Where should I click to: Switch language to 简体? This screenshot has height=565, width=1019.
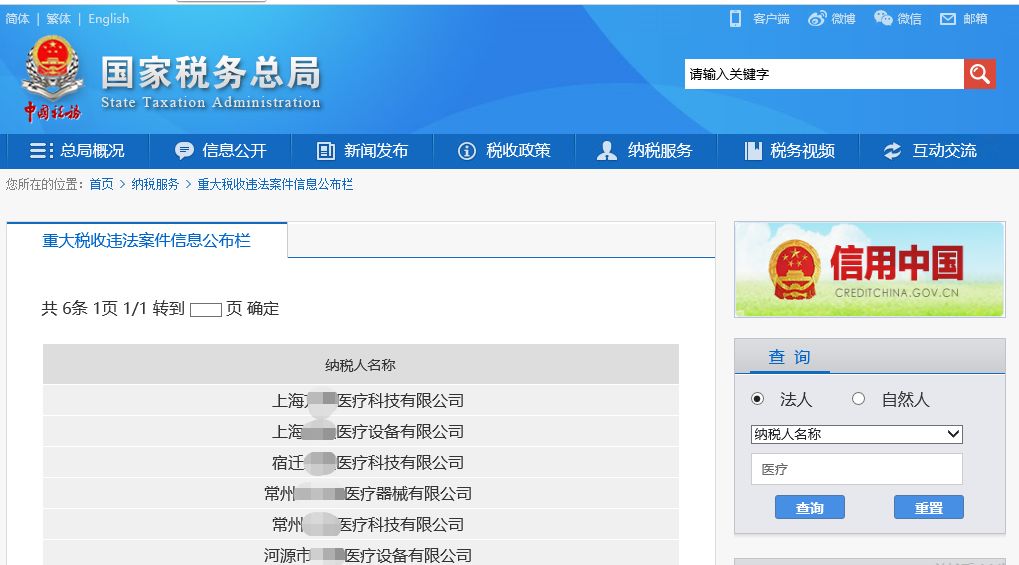18,19
